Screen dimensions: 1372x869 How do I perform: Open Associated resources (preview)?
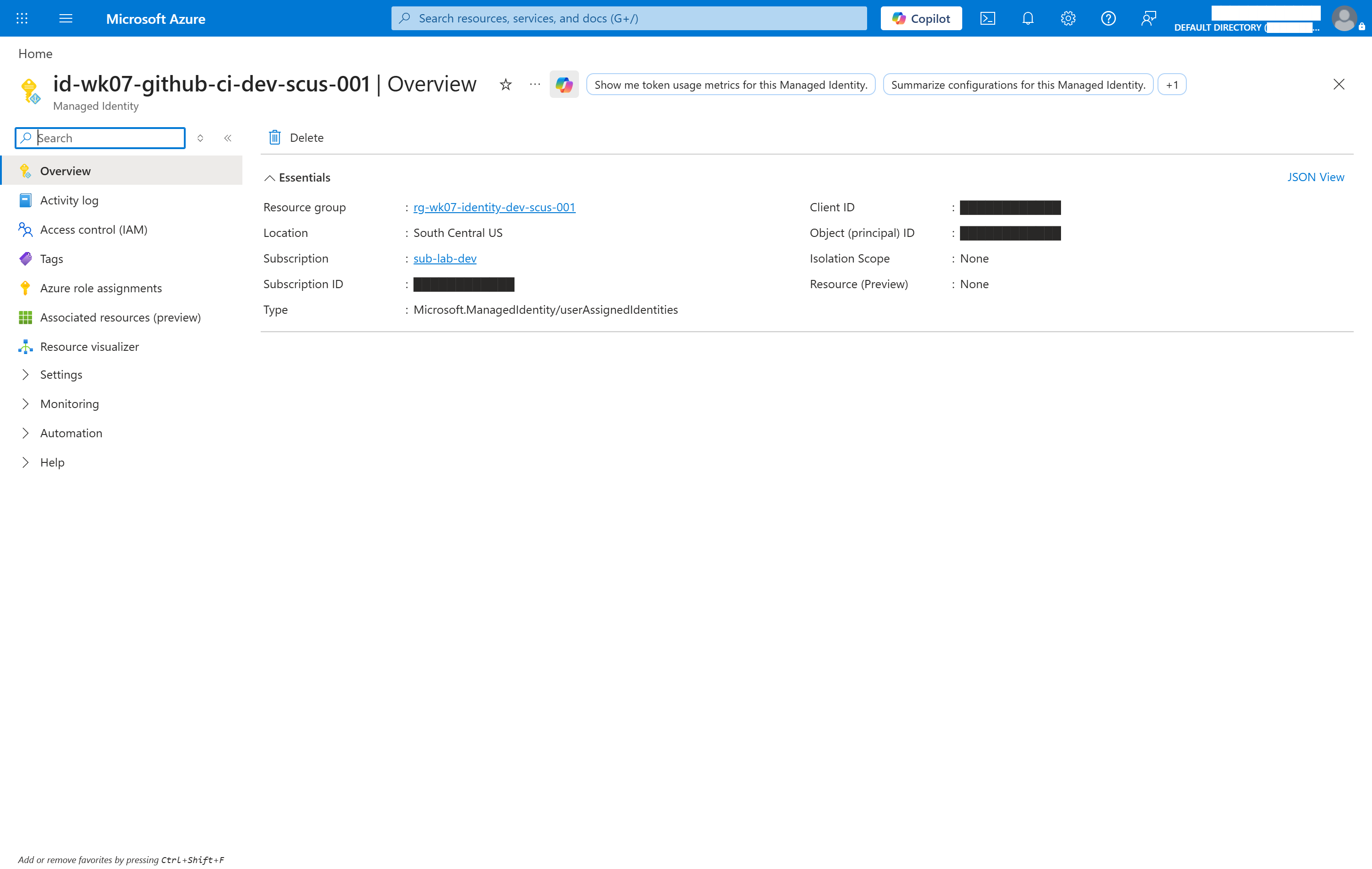click(121, 317)
